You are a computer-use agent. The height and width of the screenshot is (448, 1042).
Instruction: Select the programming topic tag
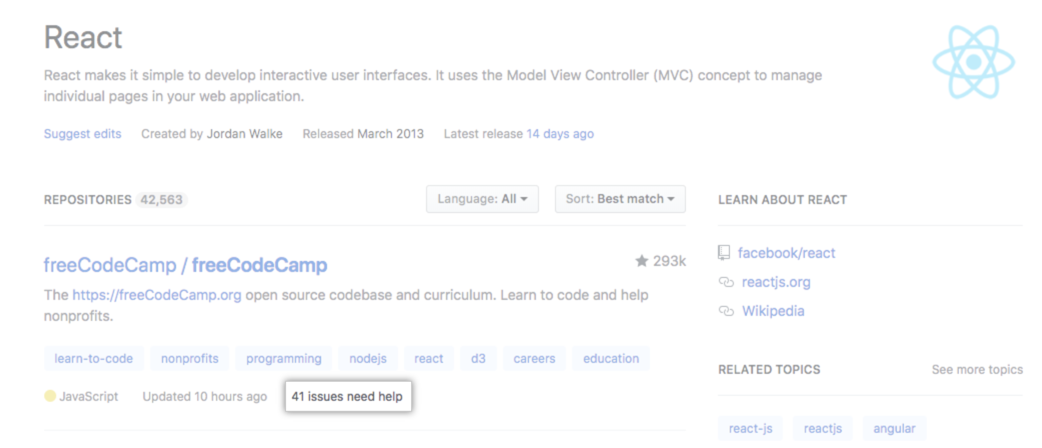click(284, 358)
